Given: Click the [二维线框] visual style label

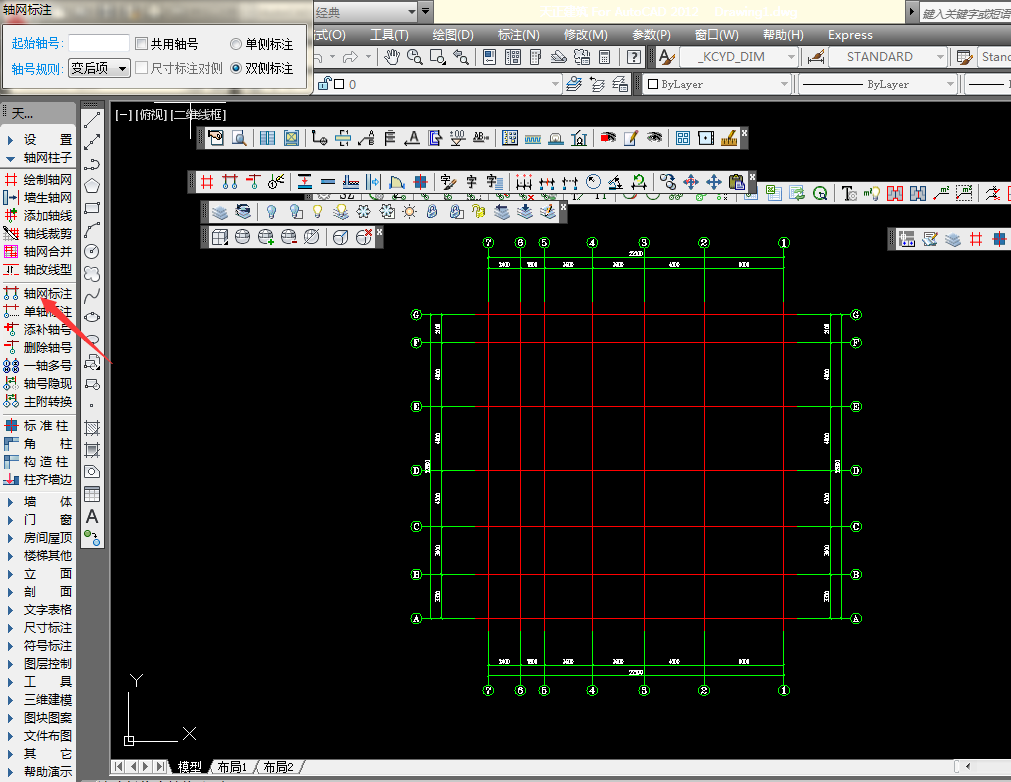Looking at the screenshot, I should [x=198, y=115].
